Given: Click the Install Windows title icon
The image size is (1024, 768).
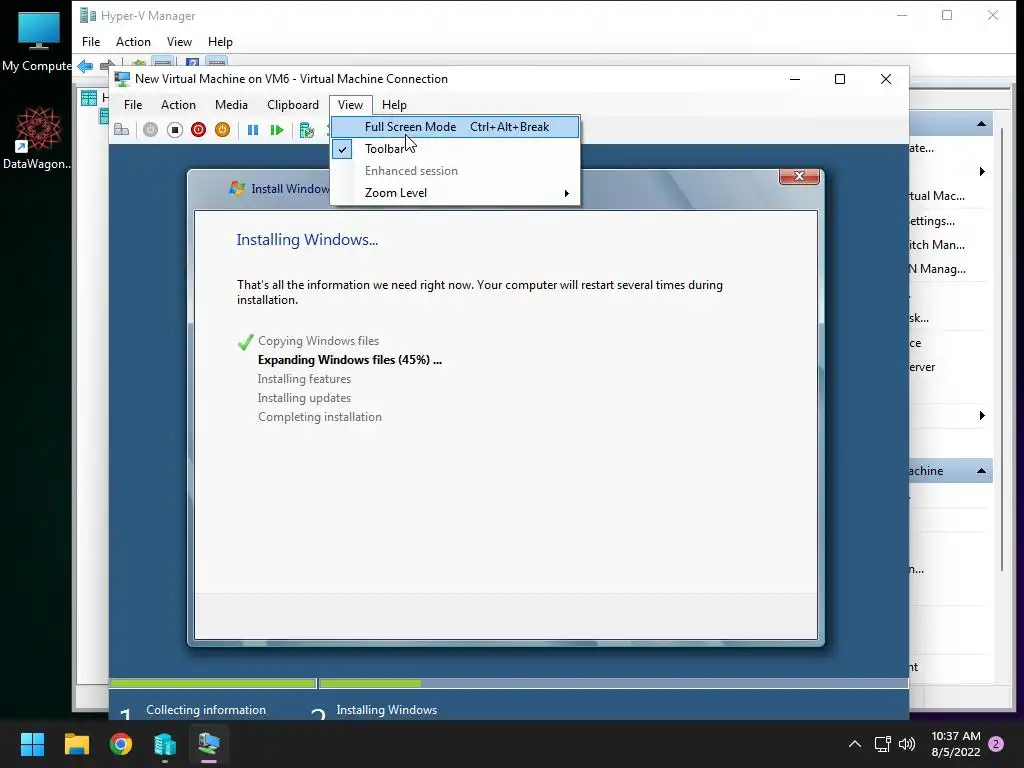Looking at the screenshot, I should click(236, 188).
